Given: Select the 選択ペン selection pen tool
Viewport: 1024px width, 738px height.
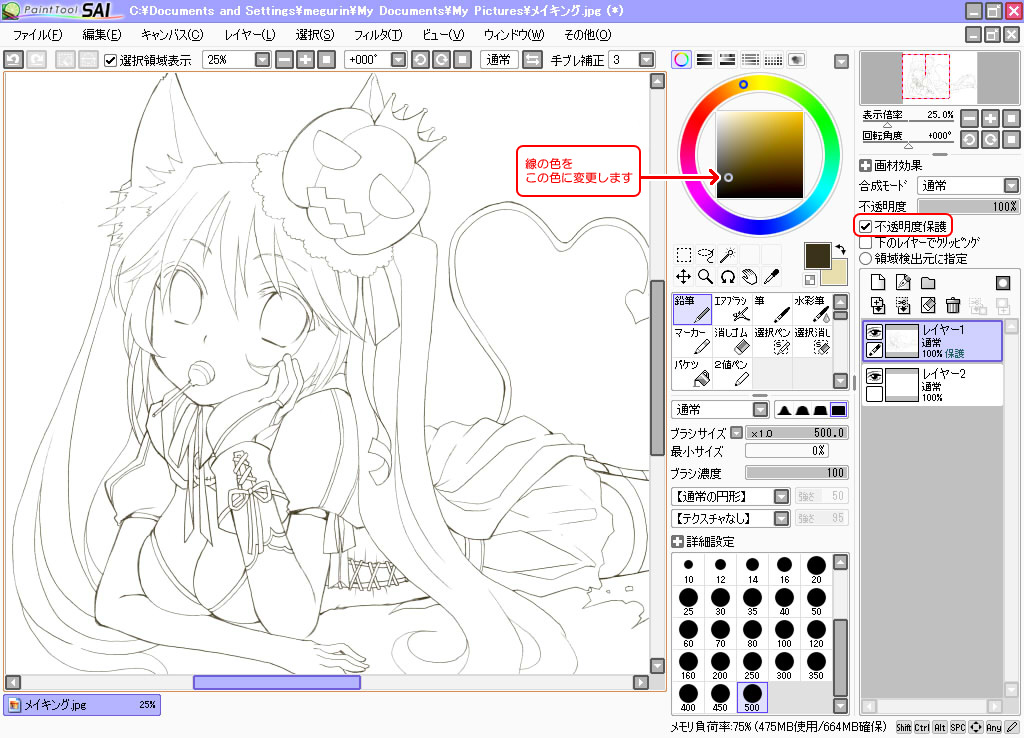Looking at the screenshot, I should (x=772, y=341).
